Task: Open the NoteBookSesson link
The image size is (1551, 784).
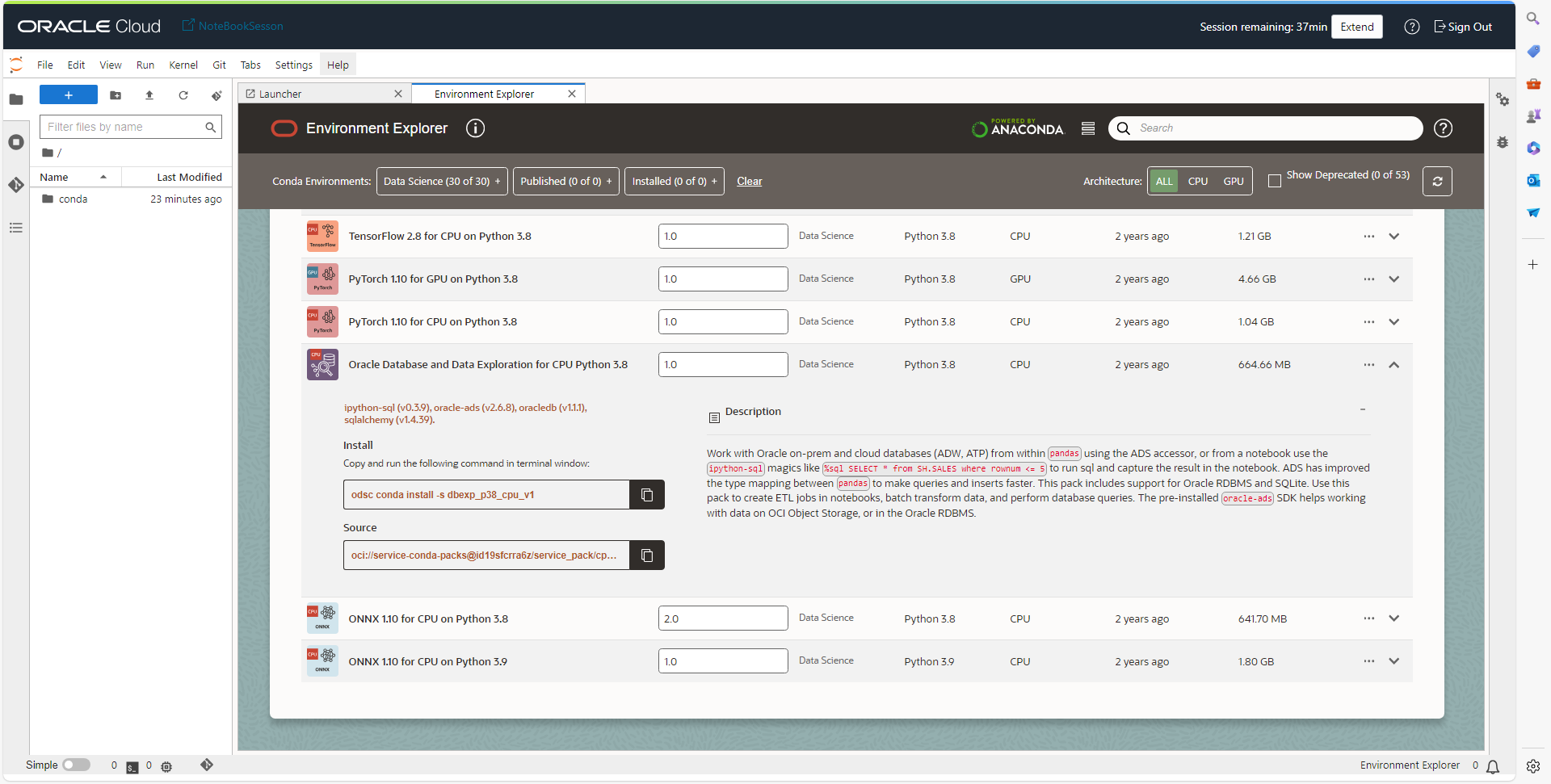Action: pyautogui.click(x=233, y=26)
